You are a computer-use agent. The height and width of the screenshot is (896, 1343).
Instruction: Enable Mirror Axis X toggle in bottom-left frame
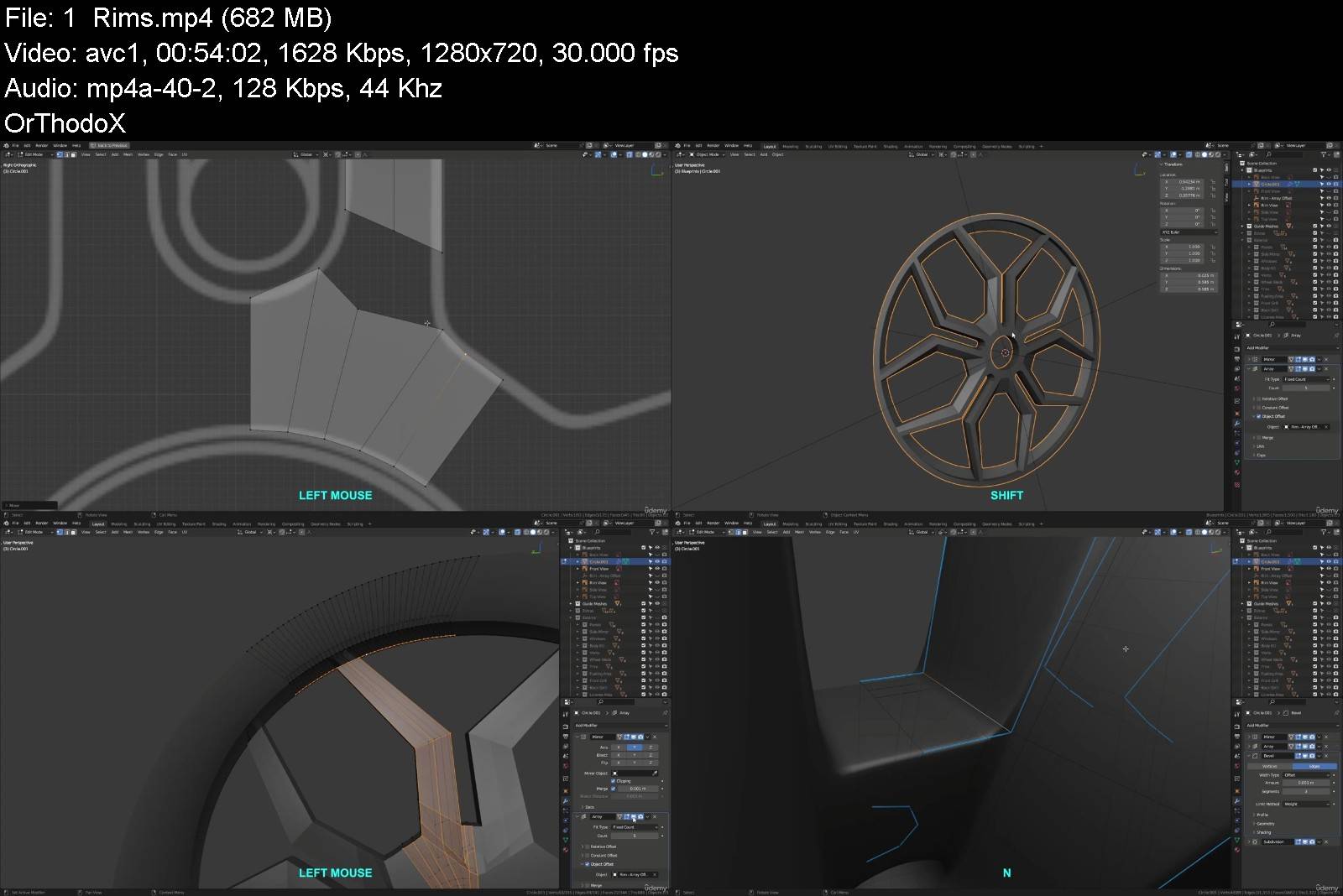point(619,748)
